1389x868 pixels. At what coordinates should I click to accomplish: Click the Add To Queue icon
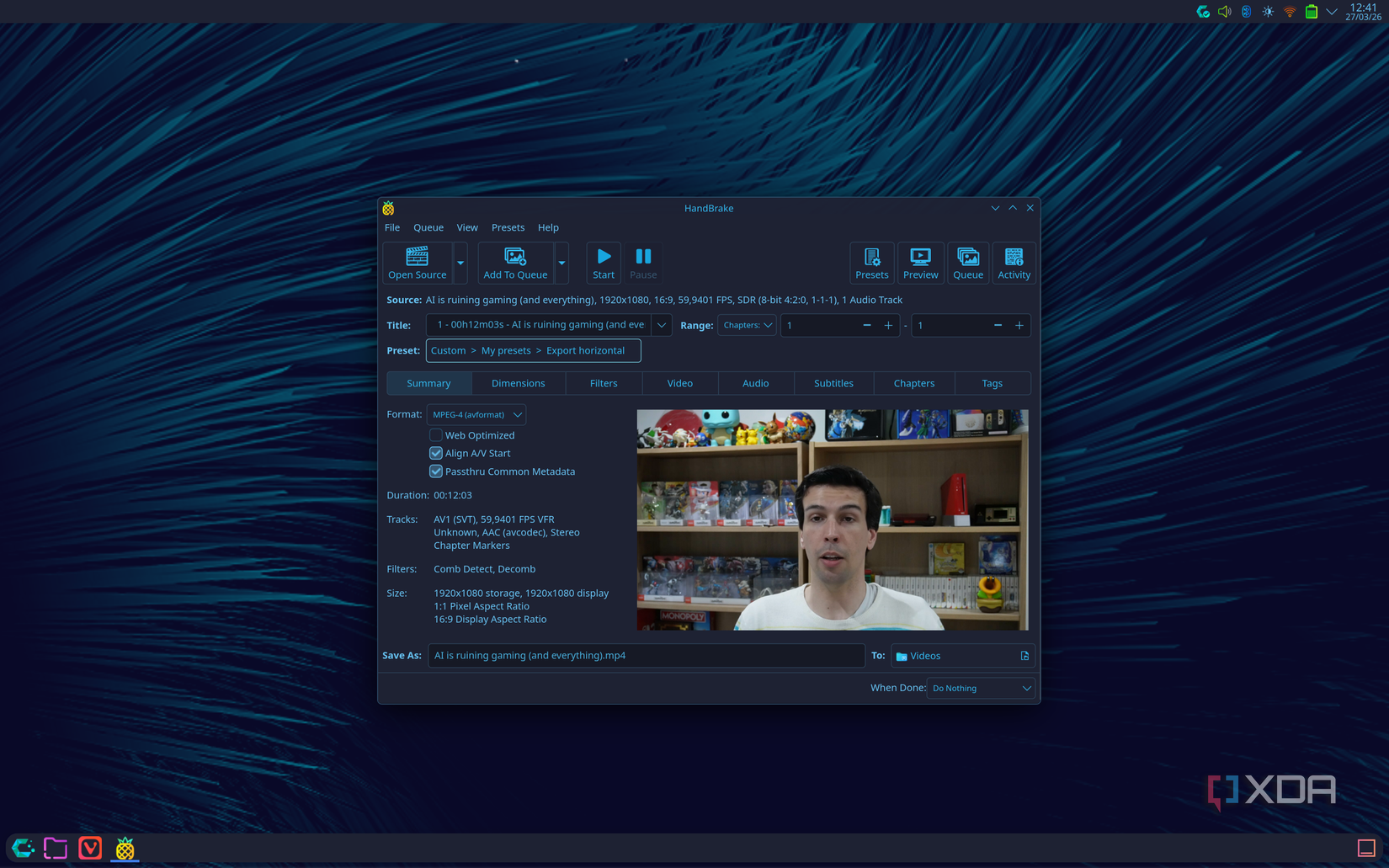click(514, 257)
